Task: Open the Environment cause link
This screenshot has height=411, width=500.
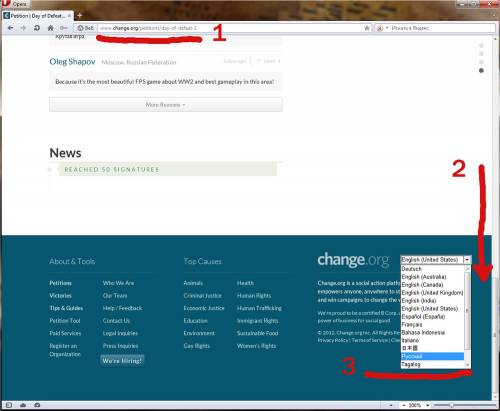Action: (x=199, y=333)
